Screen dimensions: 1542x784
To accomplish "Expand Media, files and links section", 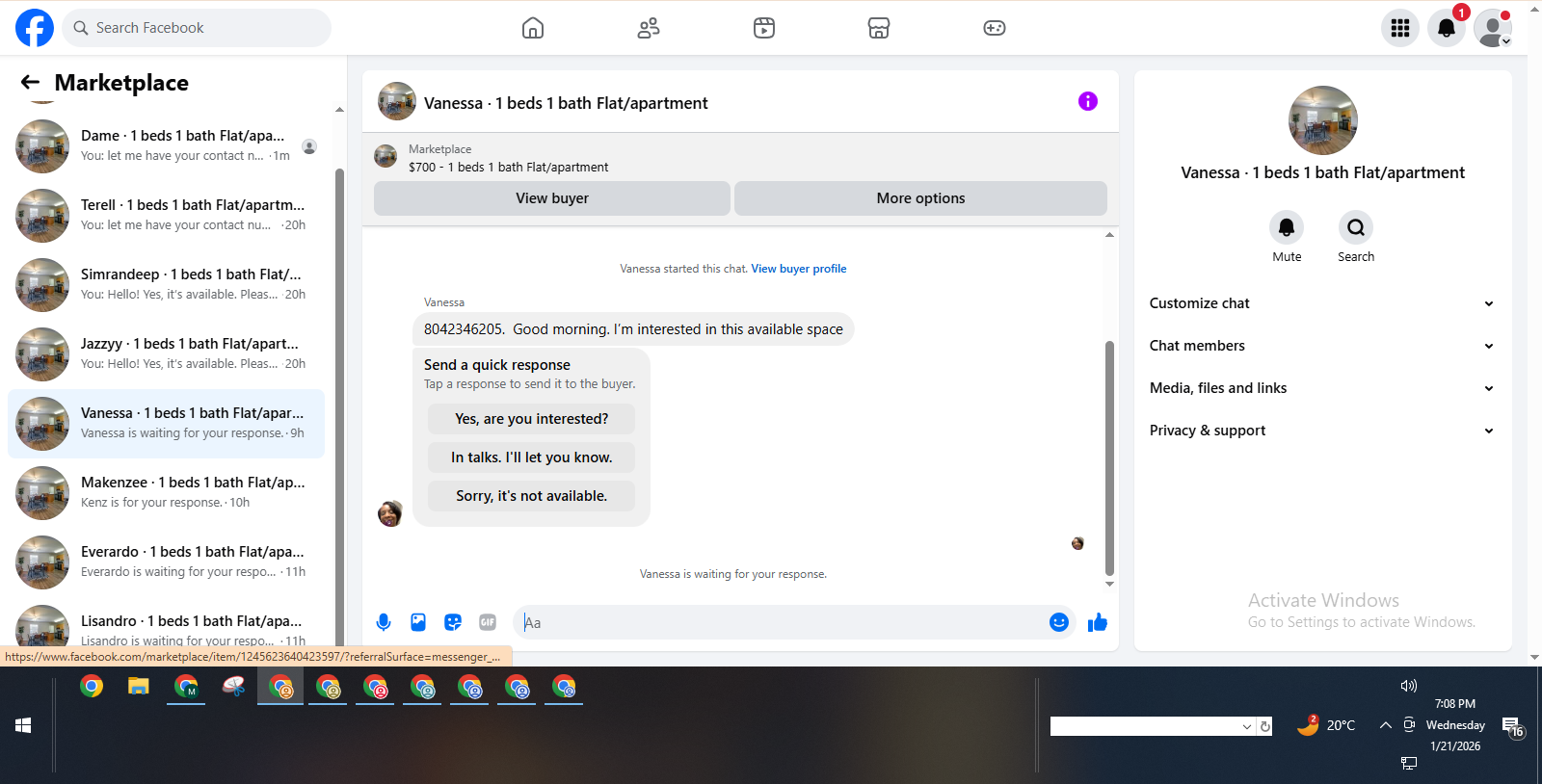I will click(1322, 388).
